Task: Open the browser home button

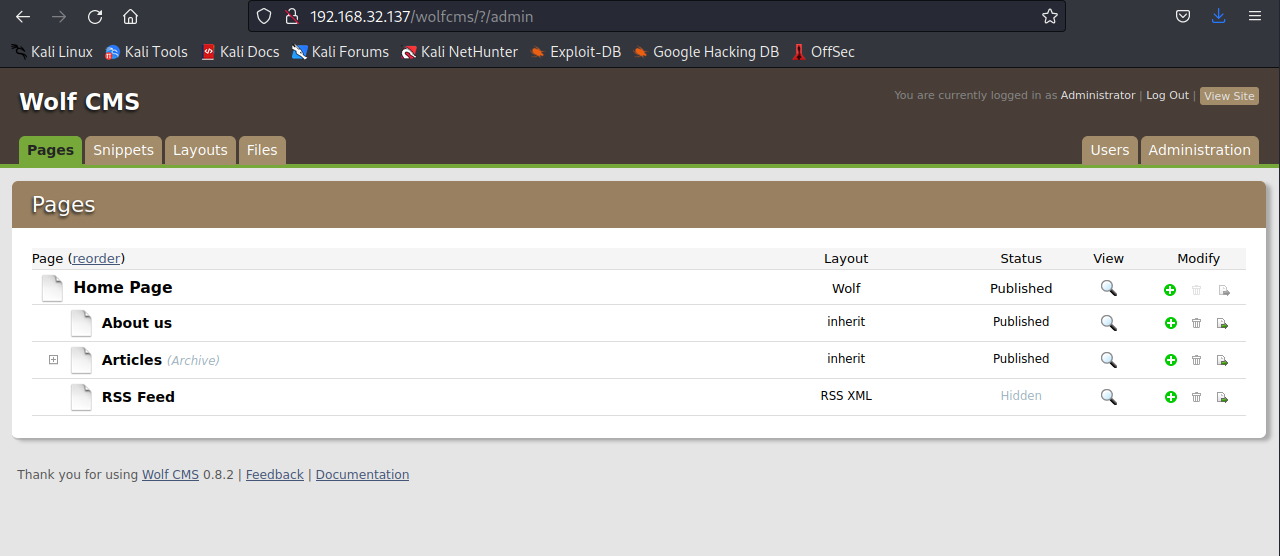Action: click(x=130, y=16)
